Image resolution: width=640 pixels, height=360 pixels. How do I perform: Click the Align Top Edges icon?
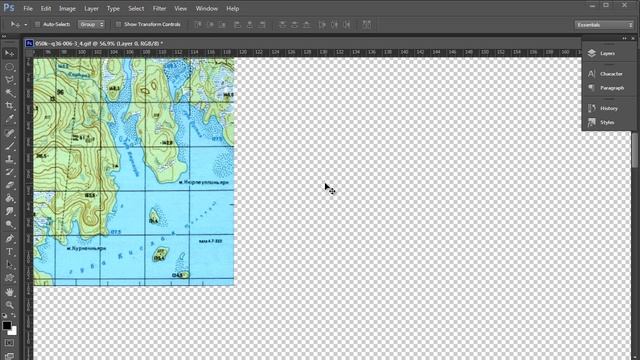click(x=198, y=24)
